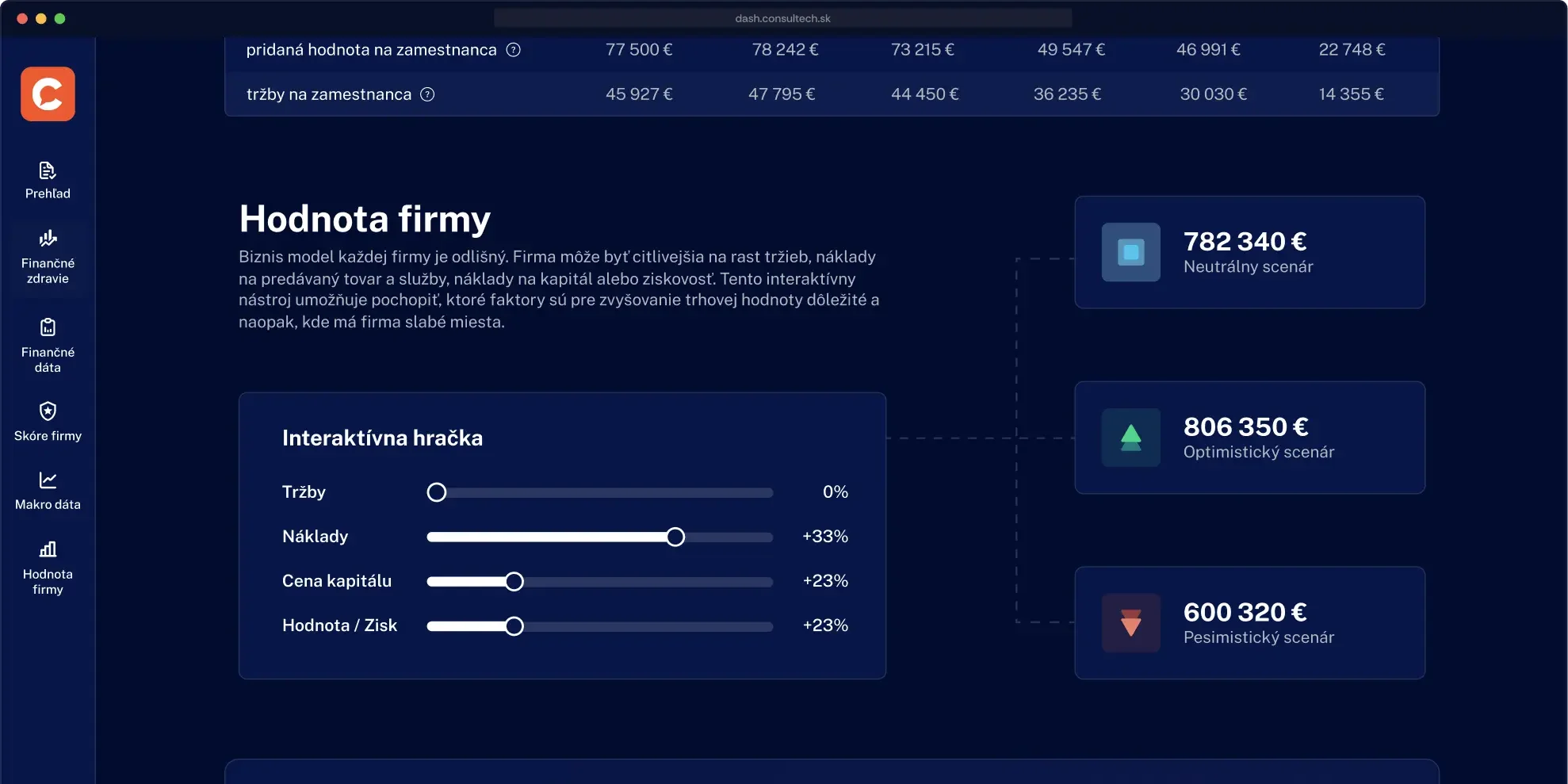The width and height of the screenshot is (1568, 784).
Task: Open the Prehľad sidebar icon
Action: (48, 170)
